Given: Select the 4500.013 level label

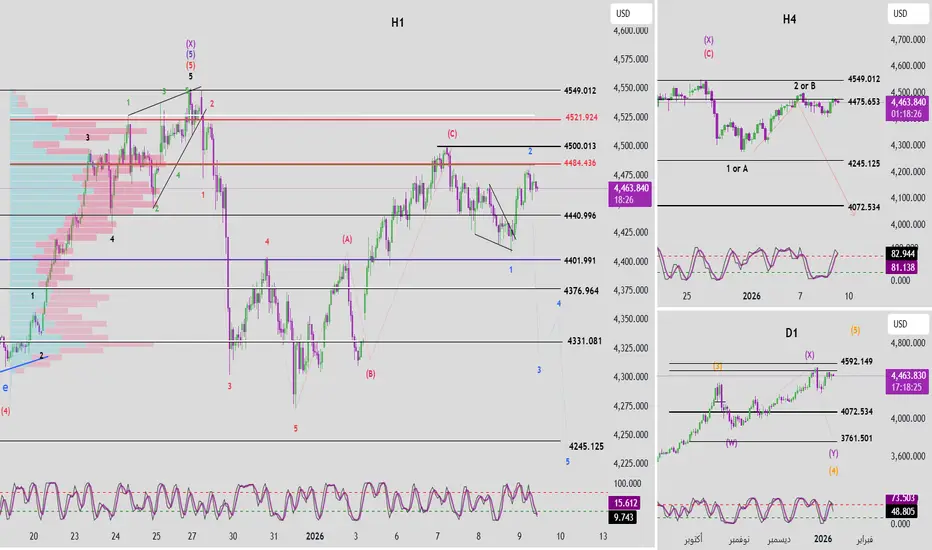Looking at the screenshot, I should tap(580, 146).
